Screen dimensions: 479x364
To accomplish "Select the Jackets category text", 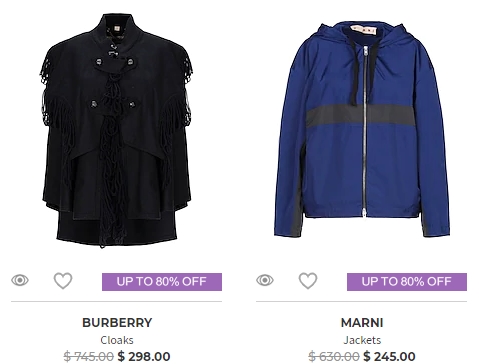I will [362, 340].
